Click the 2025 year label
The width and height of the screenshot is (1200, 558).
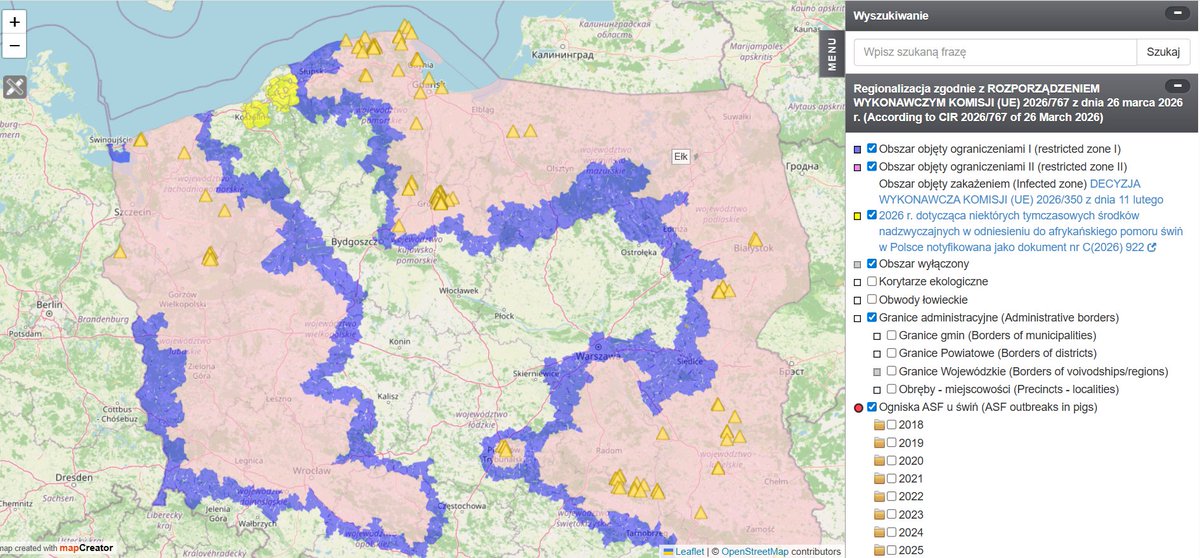(x=911, y=551)
